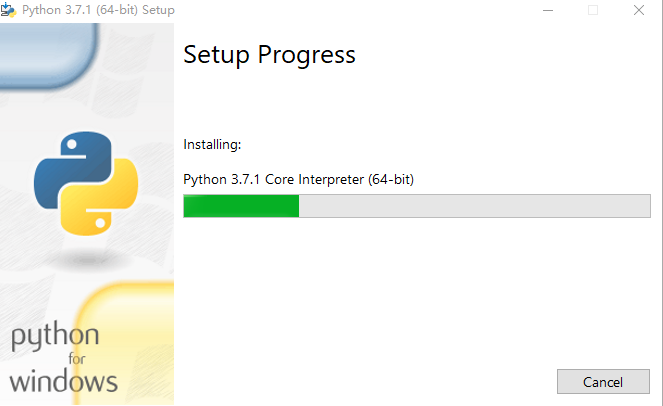The height and width of the screenshot is (406, 663).
Task: Click the Installing: label
Action: pos(212,145)
